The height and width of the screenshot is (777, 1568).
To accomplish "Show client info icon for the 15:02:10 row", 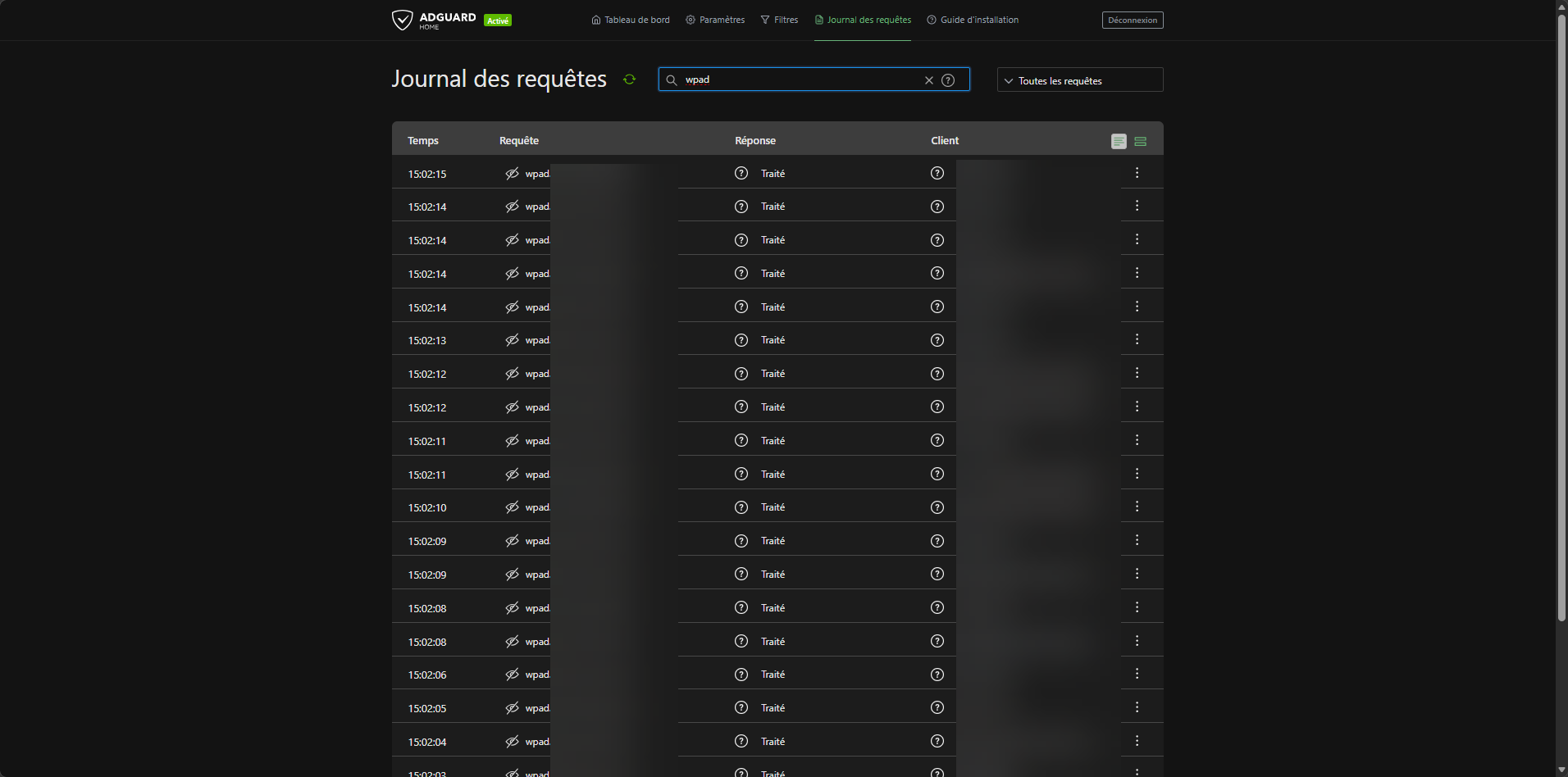I will 937,507.
